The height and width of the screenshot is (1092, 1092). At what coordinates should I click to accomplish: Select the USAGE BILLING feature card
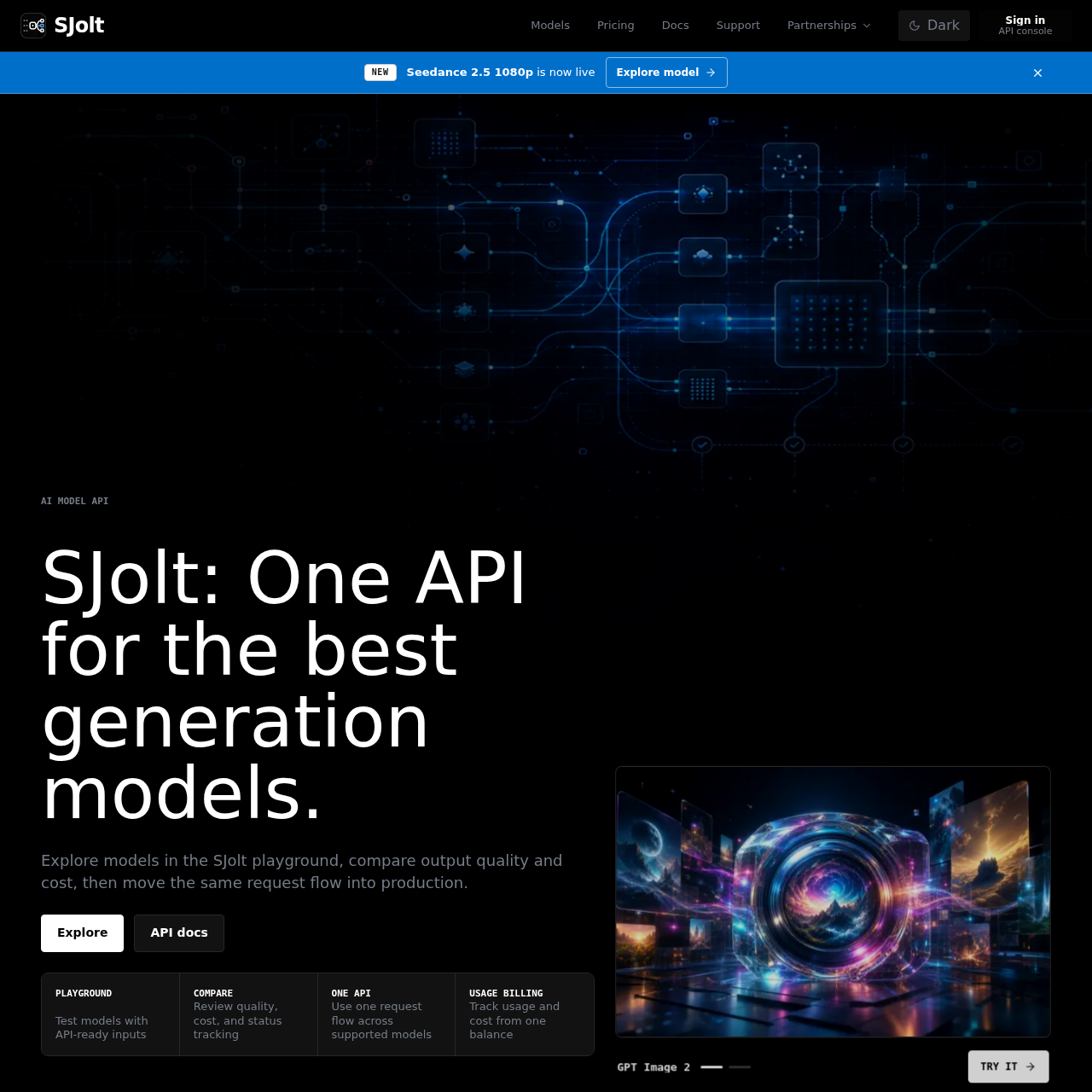point(525,1014)
